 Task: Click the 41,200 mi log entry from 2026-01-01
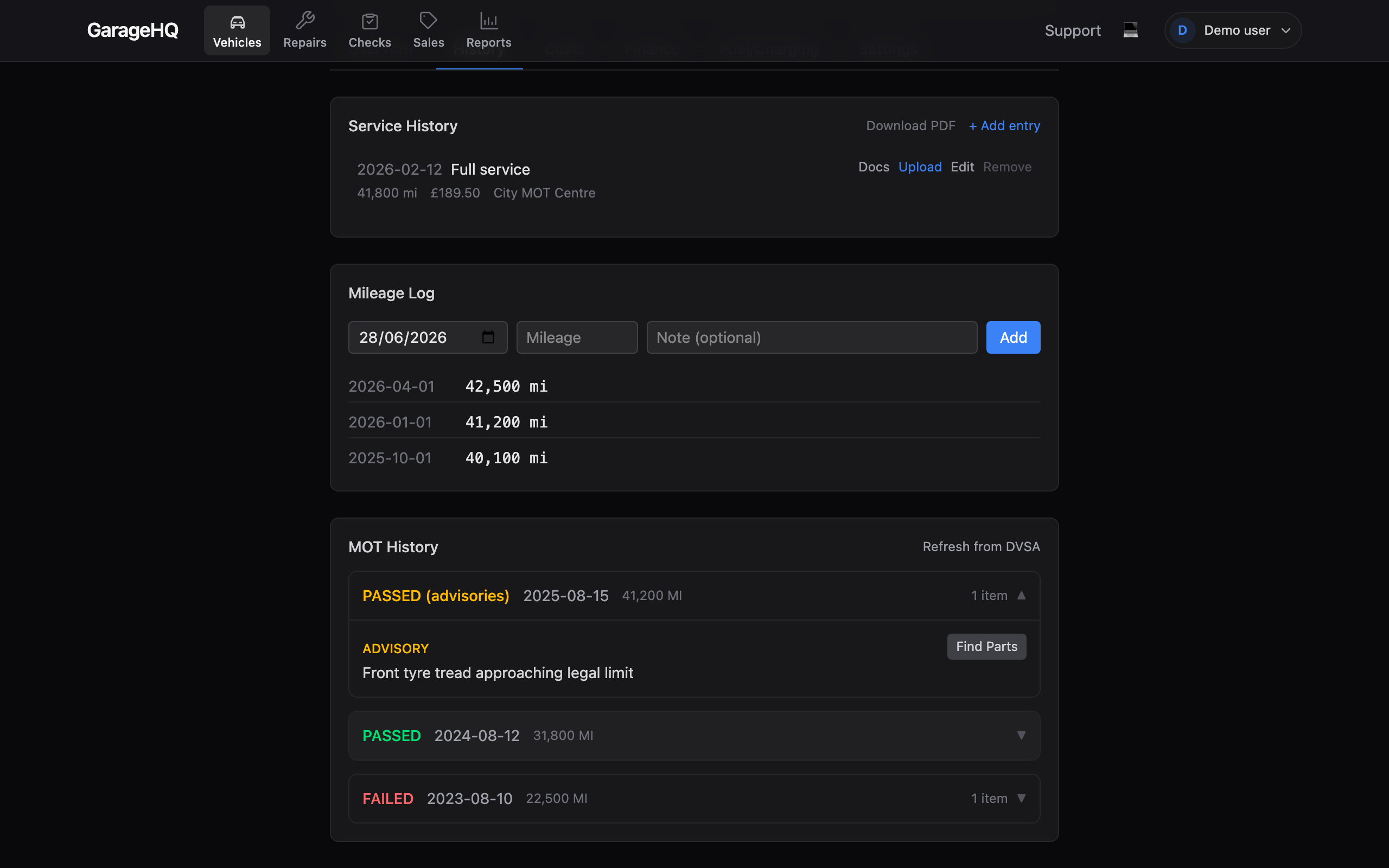coord(694,422)
